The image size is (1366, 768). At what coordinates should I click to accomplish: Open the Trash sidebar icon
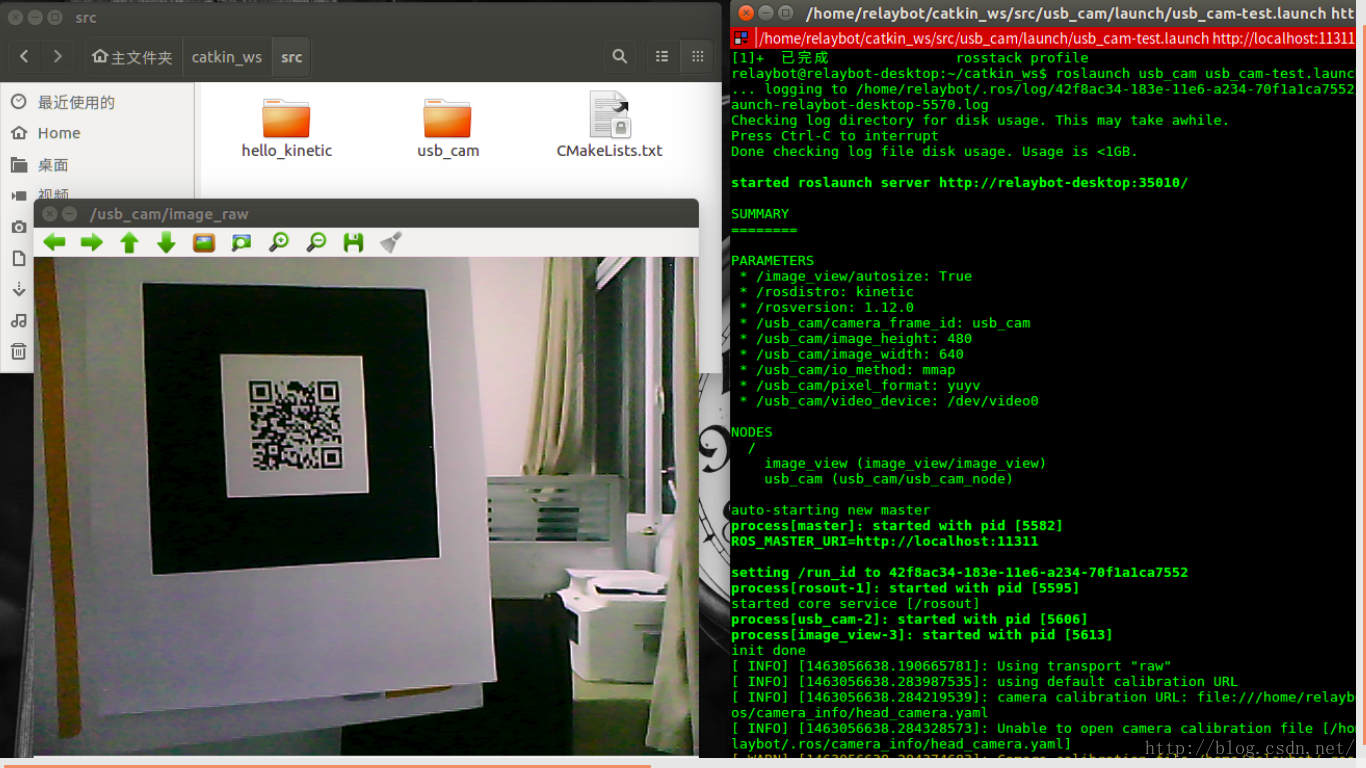(x=18, y=351)
